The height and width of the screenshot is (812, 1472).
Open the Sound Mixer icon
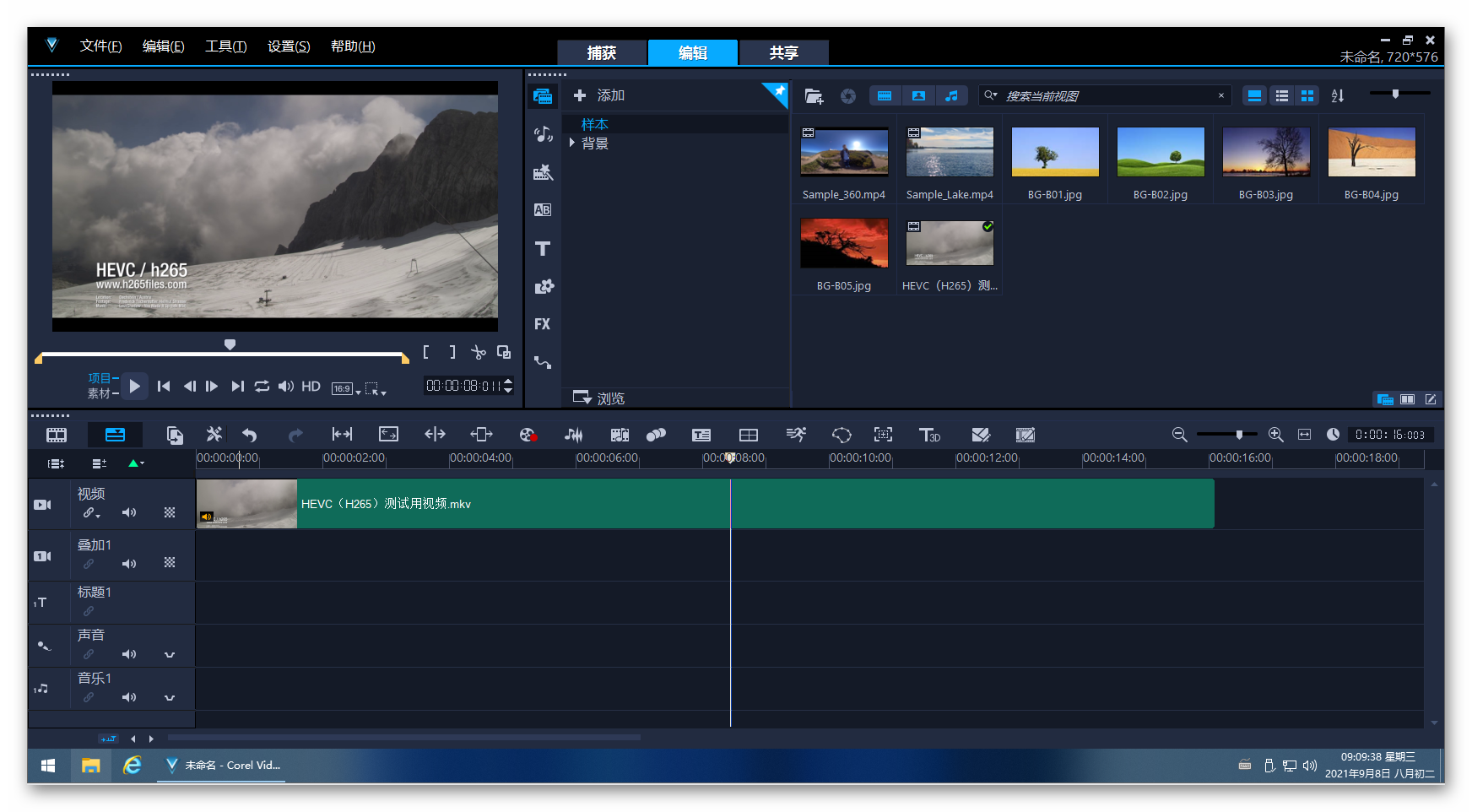[x=574, y=435]
